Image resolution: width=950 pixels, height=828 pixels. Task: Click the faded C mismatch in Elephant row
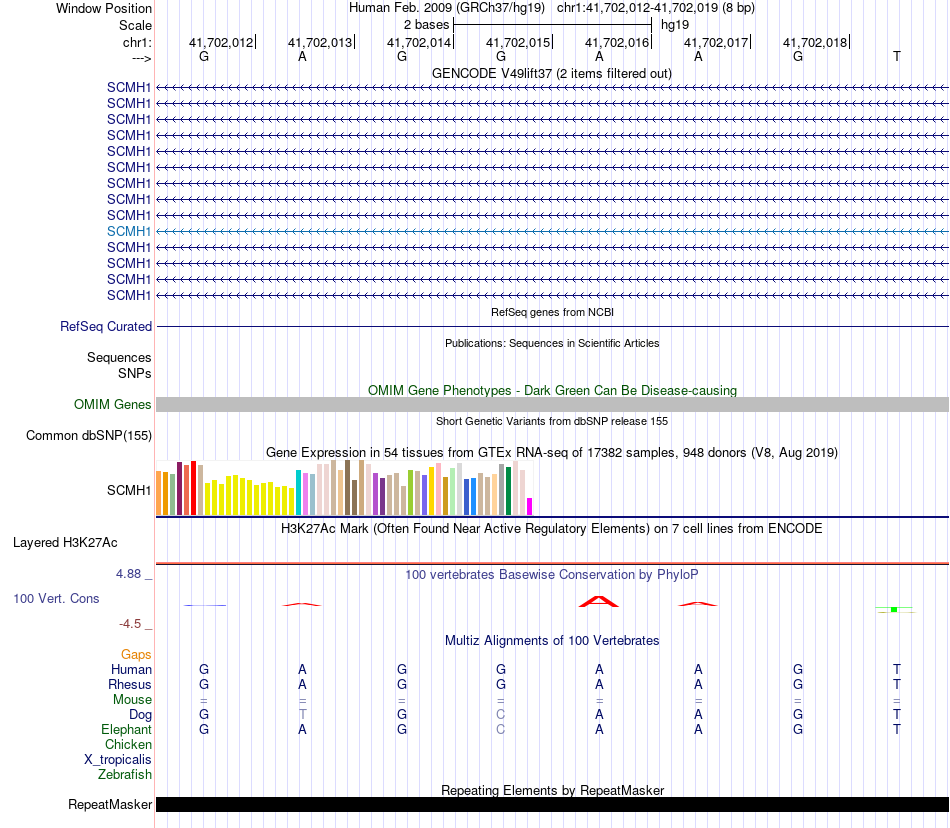[x=500, y=729]
